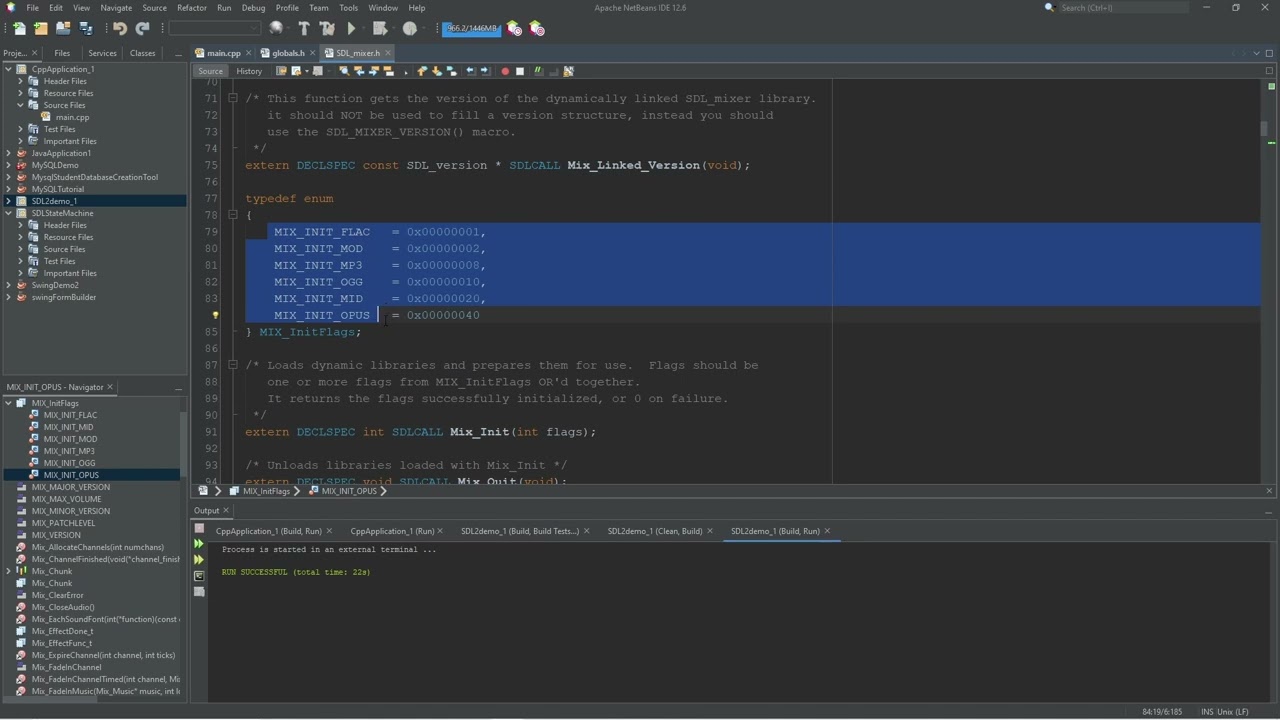Select MIX_MAJOR_VERSION in the Navigator
Image resolution: width=1280 pixels, height=720 pixels.
70,487
